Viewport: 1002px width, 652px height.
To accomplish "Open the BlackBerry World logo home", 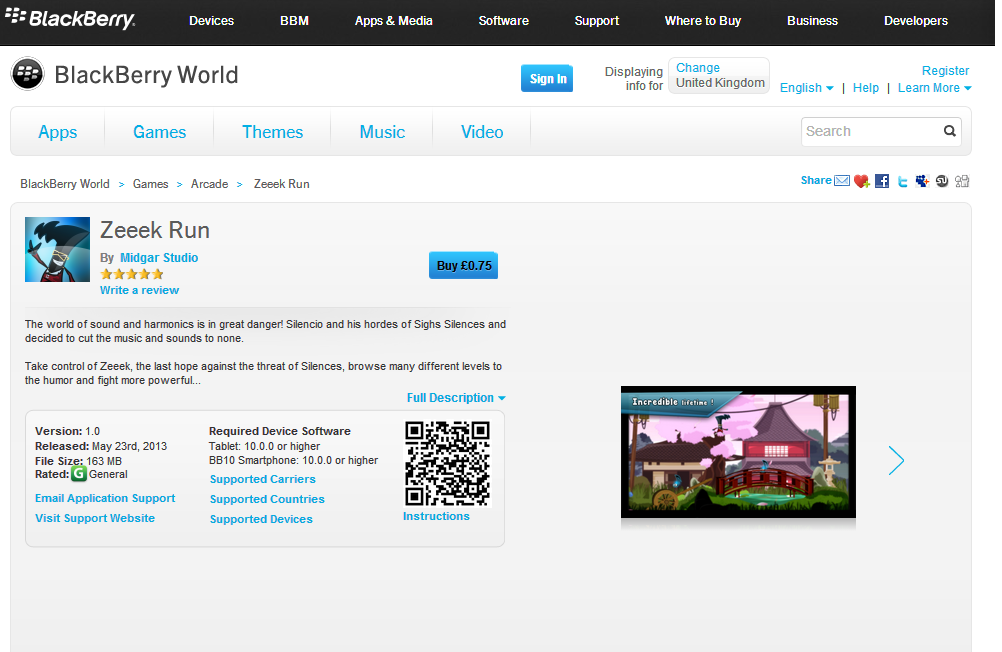I will [125, 75].
